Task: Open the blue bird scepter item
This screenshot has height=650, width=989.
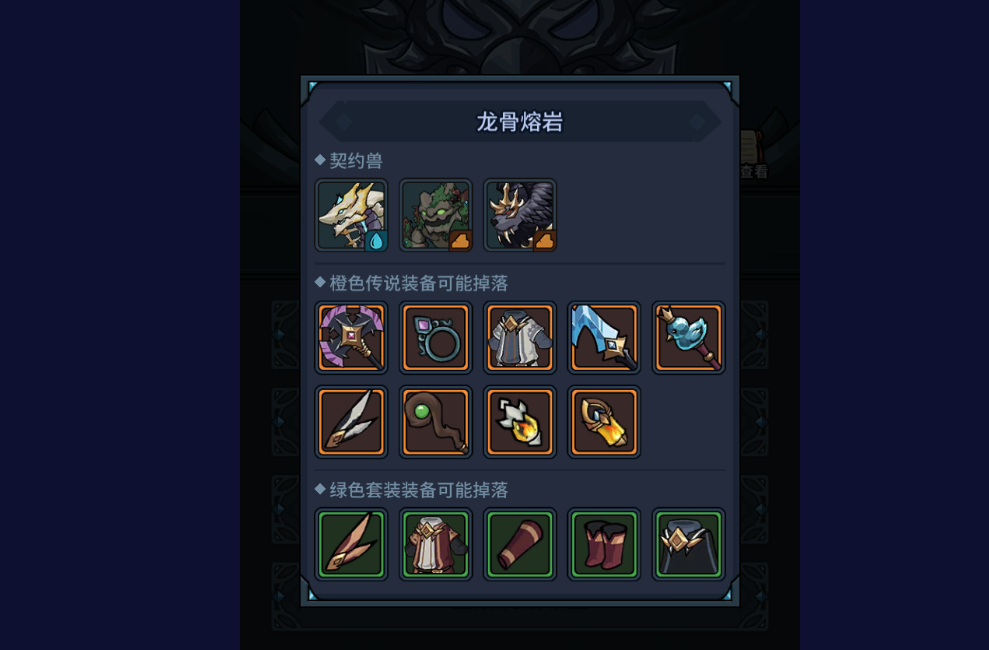Action: 688,337
